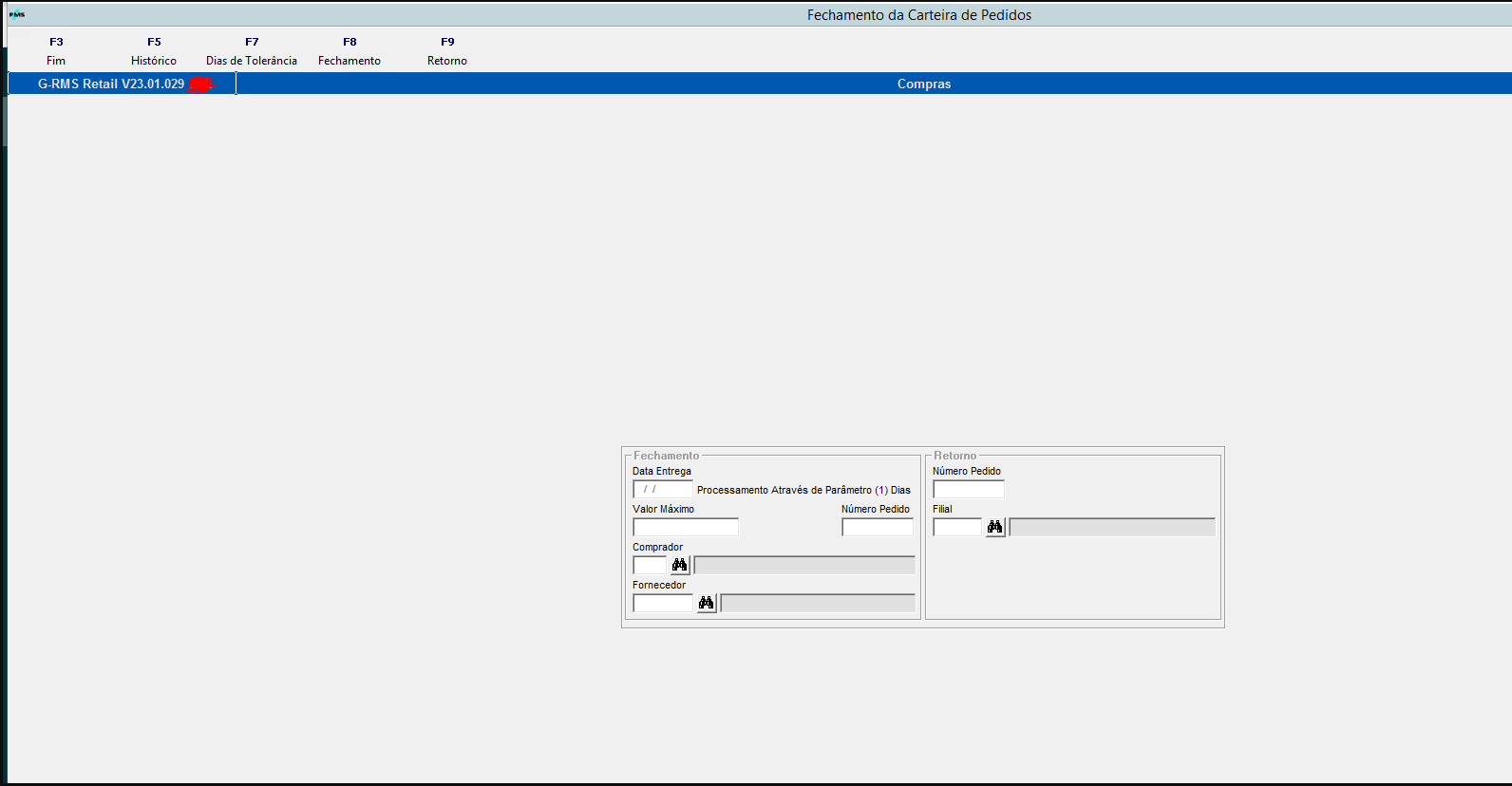Image resolution: width=1512 pixels, height=786 pixels.
Task: Run F8 Fechamento from the toolbar
Action: coord(350,51)
